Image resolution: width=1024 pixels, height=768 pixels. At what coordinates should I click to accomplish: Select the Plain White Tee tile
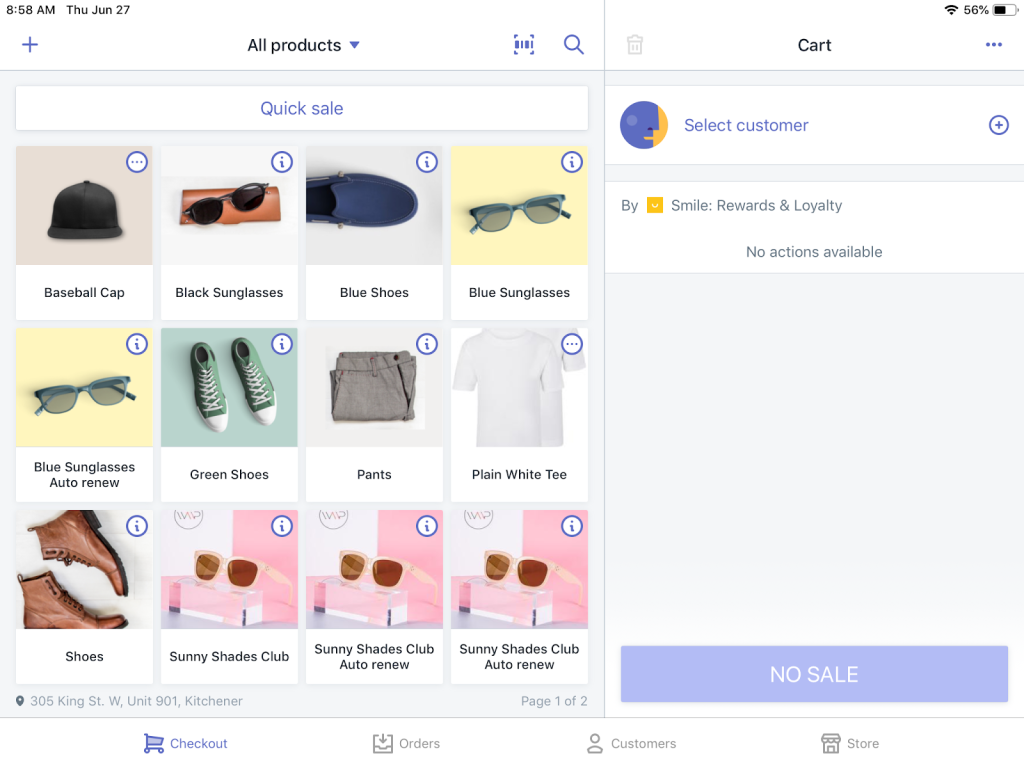click(519, 415)
